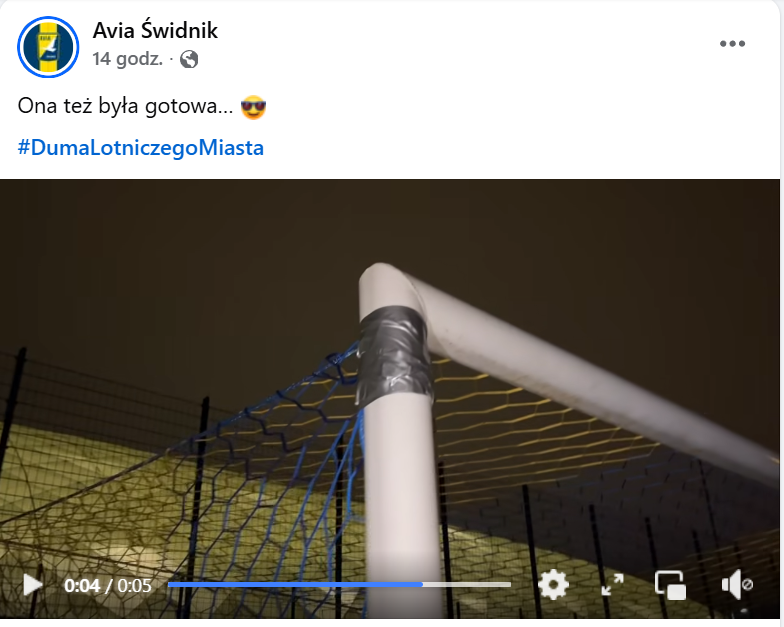The image size is (784, 627).
Task: Click the 14 godz. post timestamp
Action: [x=128, y=60]
